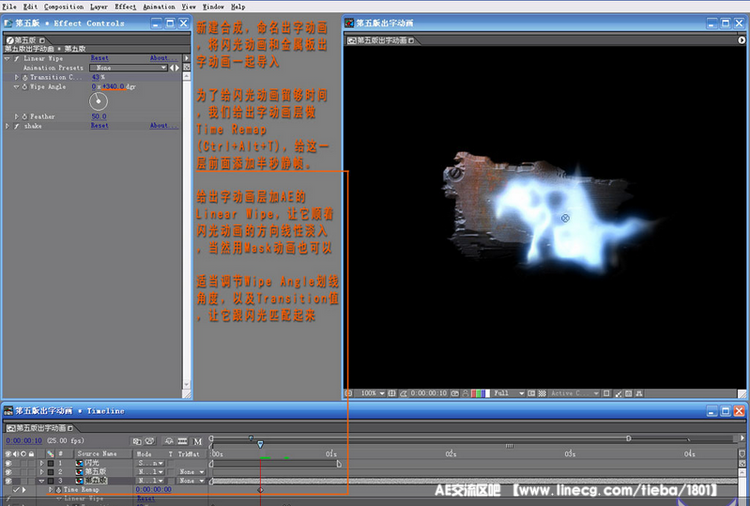
Task: Open About for Linear Wipe
Action: 163,58
